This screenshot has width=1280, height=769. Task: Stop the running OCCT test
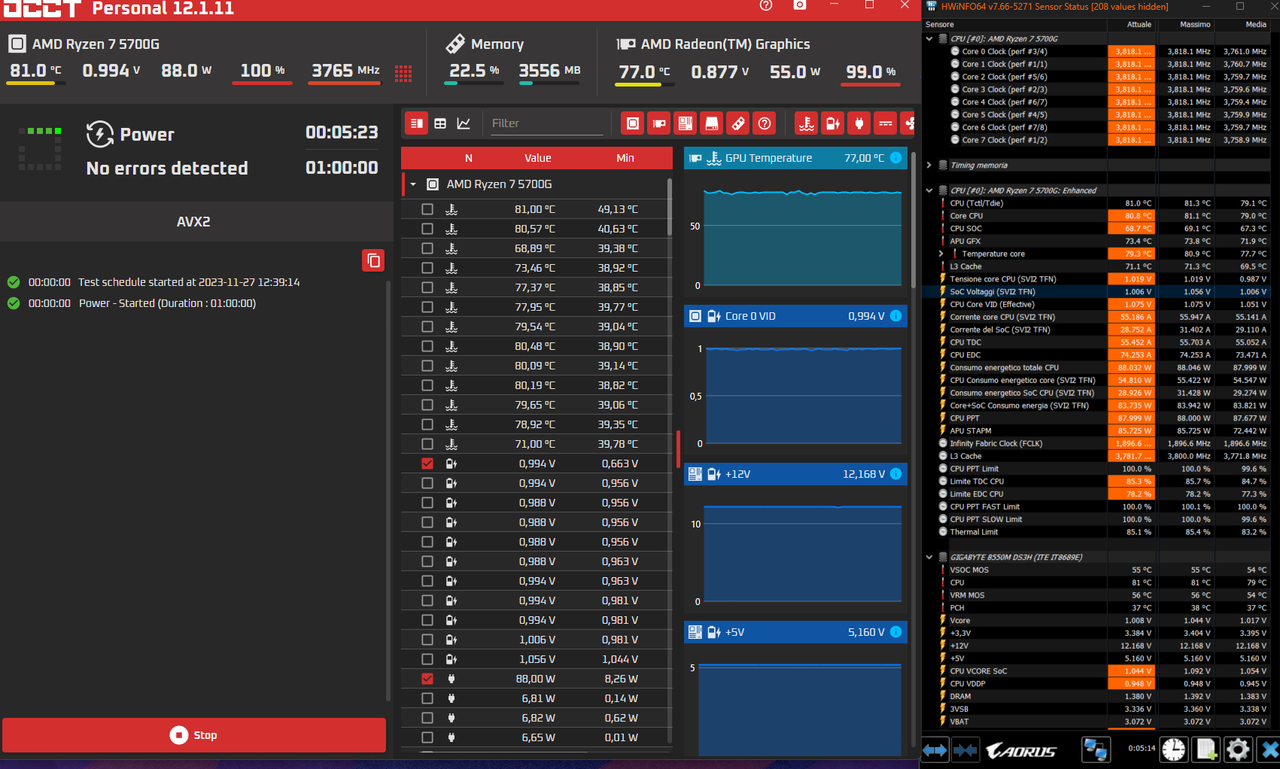click(x=194, y=735)
